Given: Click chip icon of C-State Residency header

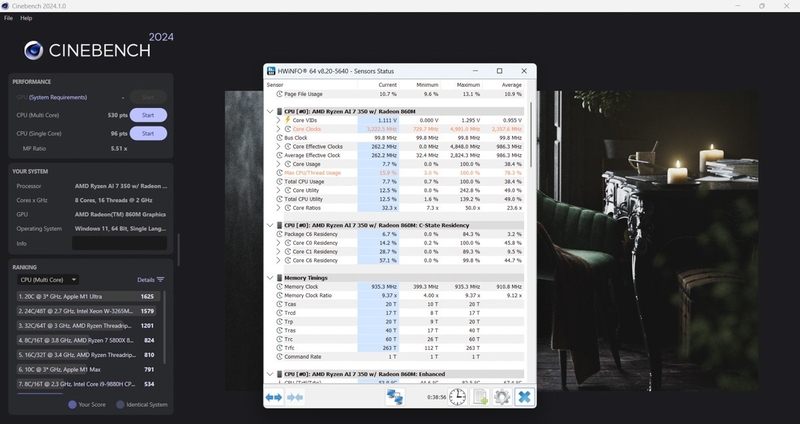Looking at the screenshot, I should coord(280,225).
